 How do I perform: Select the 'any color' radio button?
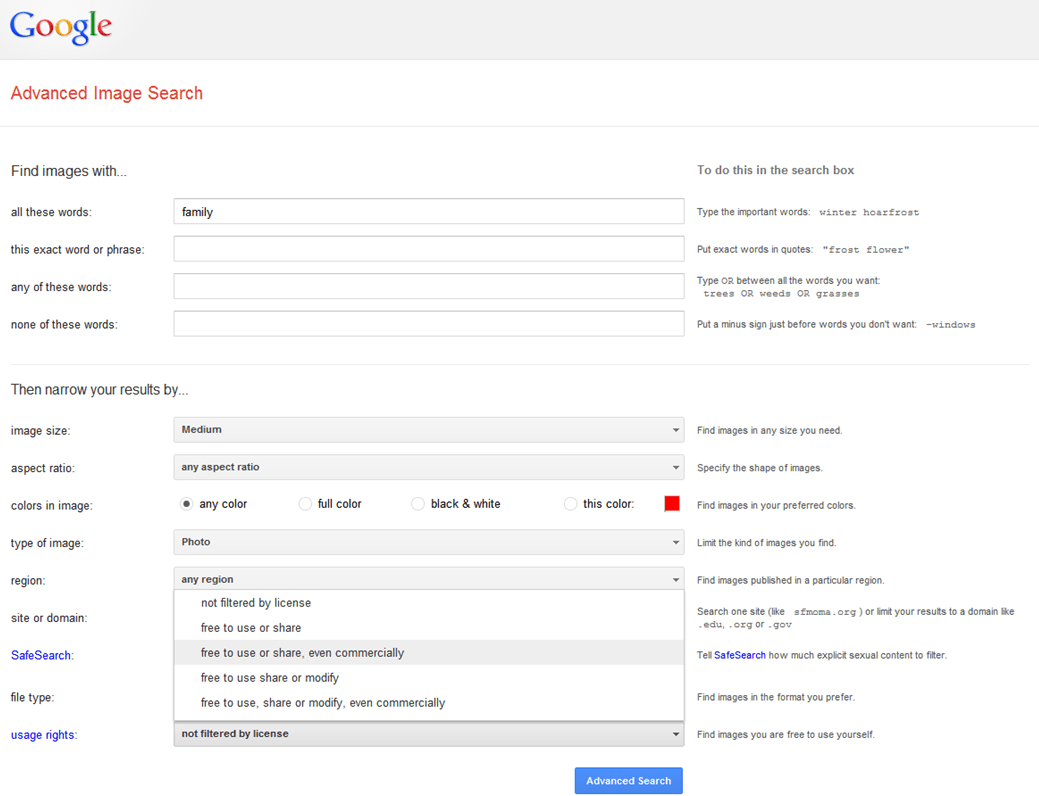186,504
